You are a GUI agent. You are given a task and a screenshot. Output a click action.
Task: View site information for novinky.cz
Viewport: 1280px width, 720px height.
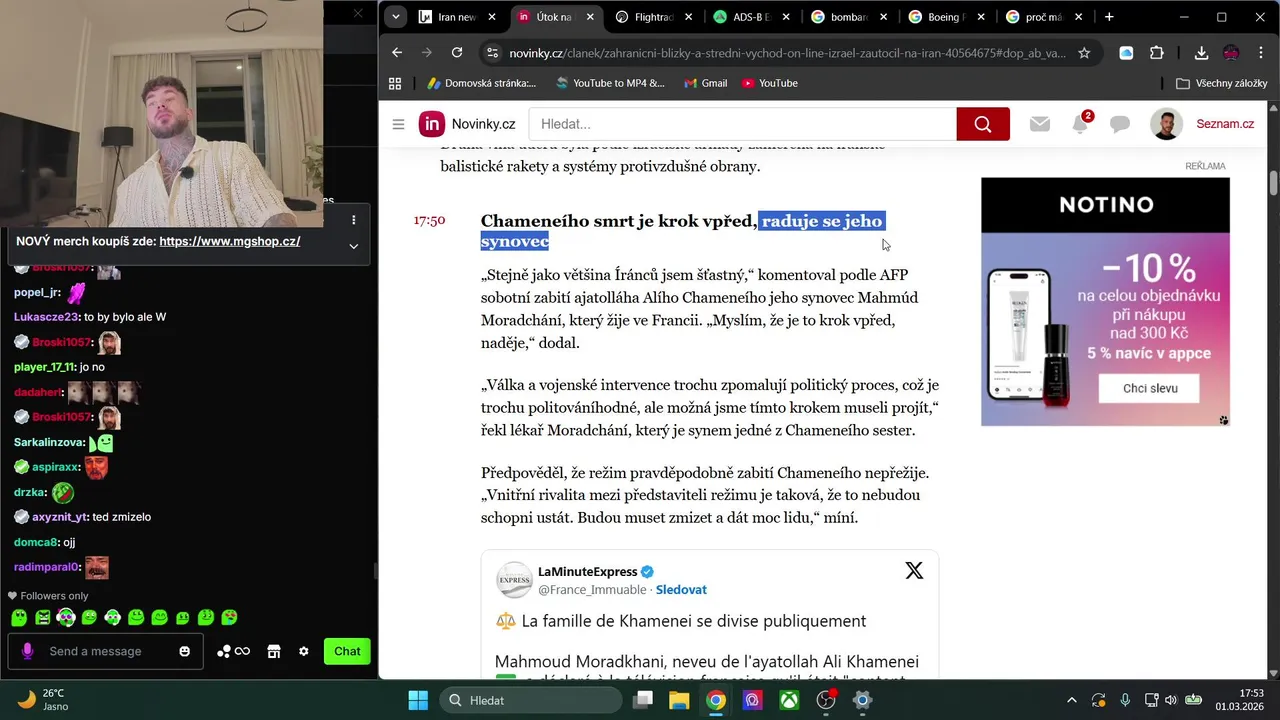(x=490, y=53)
